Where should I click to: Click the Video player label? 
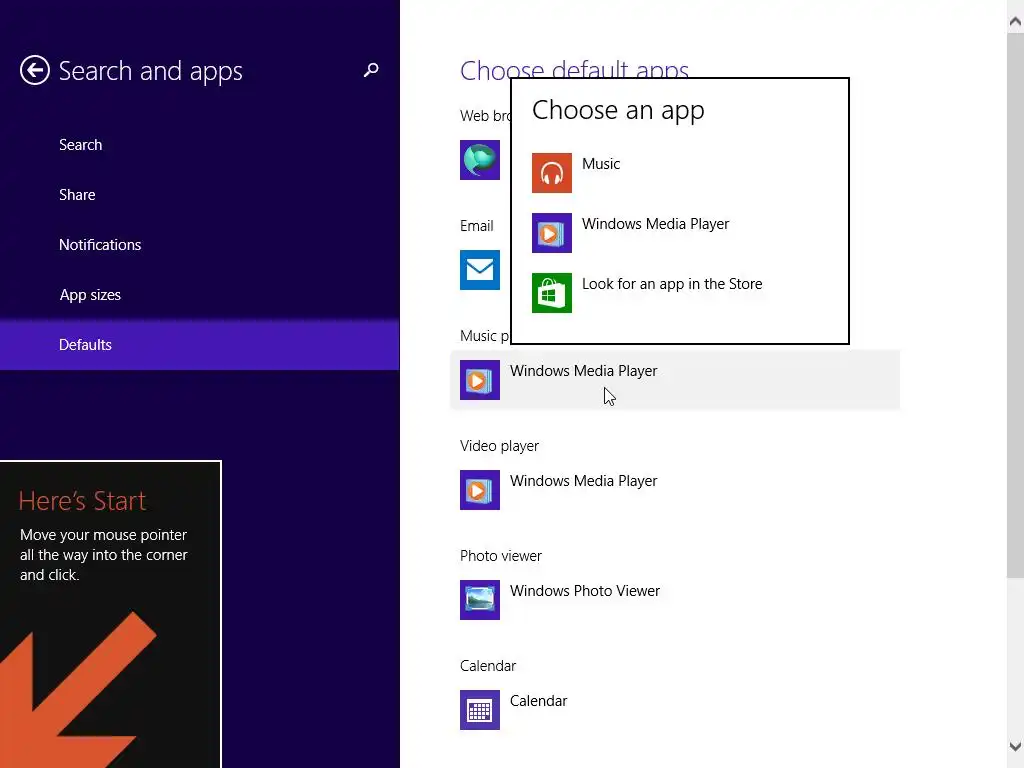[499, 446]
